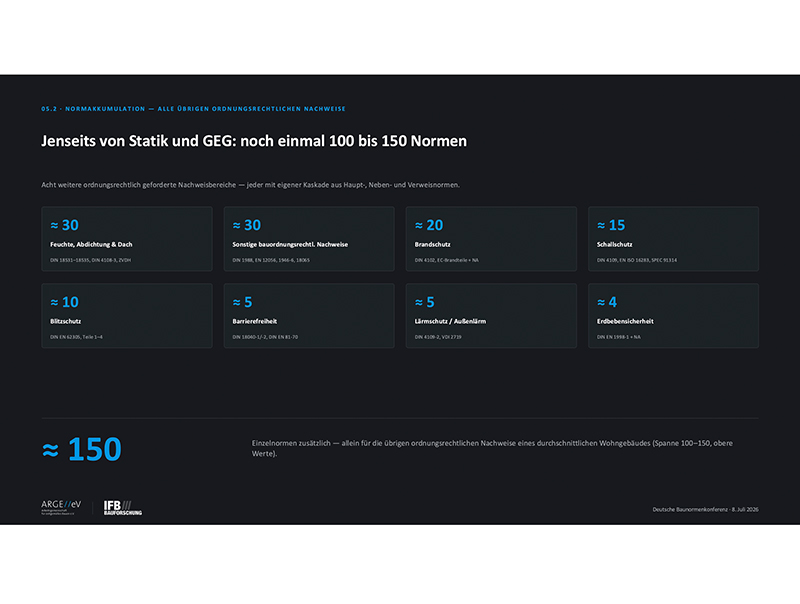Click the Barrierefreiheit card
The image size is (800, 604).
pyautogui.click(x=309, y=316)
